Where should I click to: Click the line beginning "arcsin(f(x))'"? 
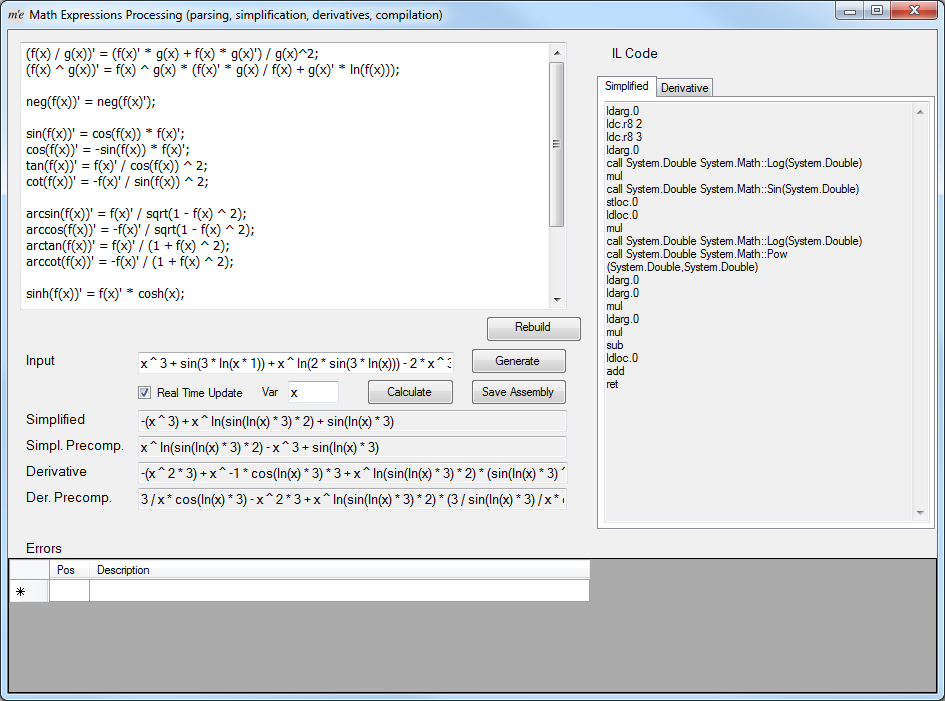tap(136, 213)
